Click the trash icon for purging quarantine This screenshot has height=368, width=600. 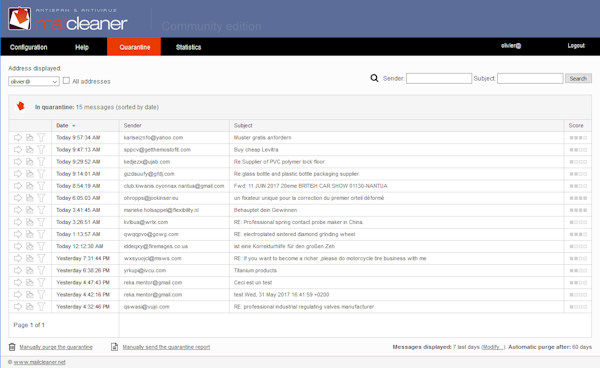[x=12, y=347]
